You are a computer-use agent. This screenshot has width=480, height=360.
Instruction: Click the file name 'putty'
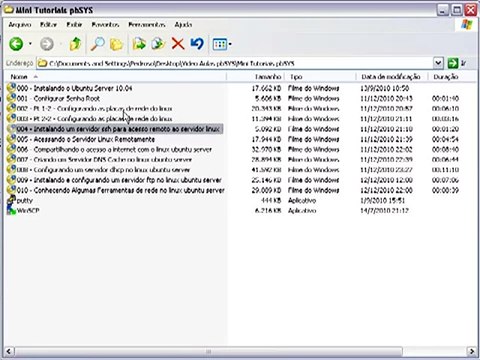(x=25, y=200)
